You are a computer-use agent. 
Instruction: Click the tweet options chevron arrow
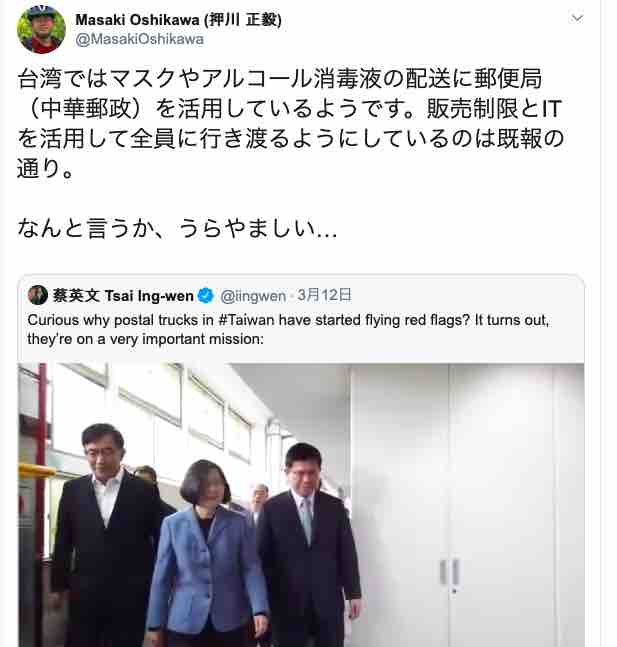click(x=577, y=18)
